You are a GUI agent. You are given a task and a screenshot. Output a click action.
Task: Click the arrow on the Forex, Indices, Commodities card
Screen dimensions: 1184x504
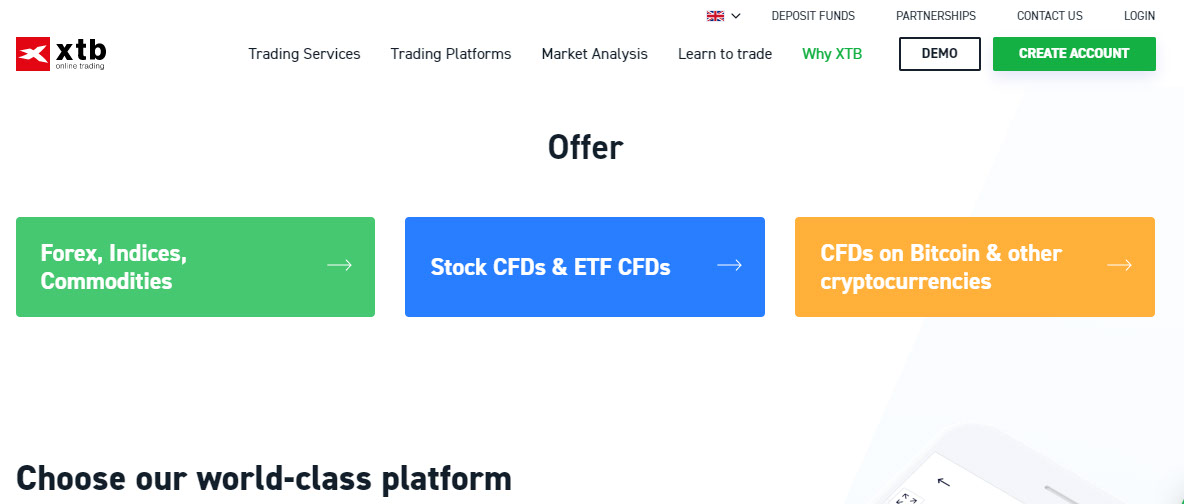[x=339, y=265]
